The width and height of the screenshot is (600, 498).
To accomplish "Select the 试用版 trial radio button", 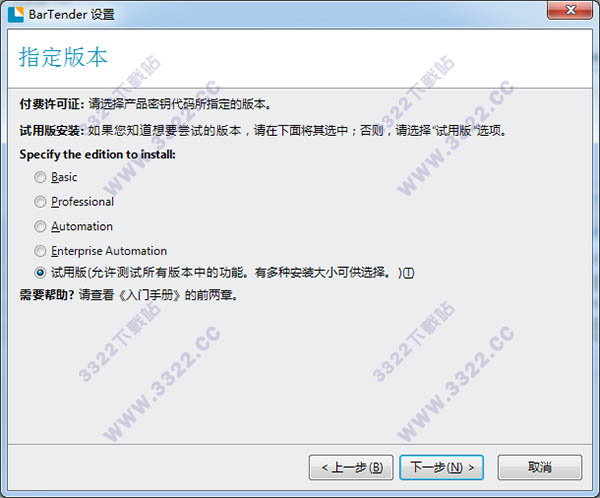I will (x=40, y=273).
